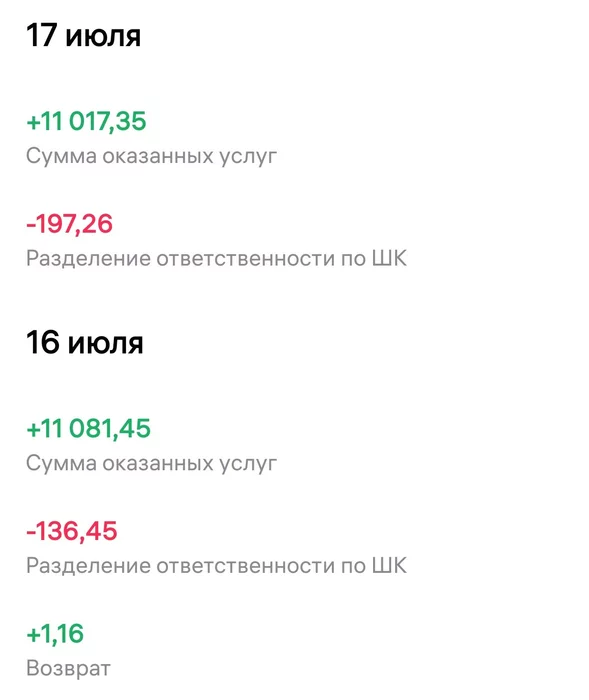The height and width of the screenshot is (700, 589).
Task: Click the word ответственности below -197,26
Action: (246, 259)
